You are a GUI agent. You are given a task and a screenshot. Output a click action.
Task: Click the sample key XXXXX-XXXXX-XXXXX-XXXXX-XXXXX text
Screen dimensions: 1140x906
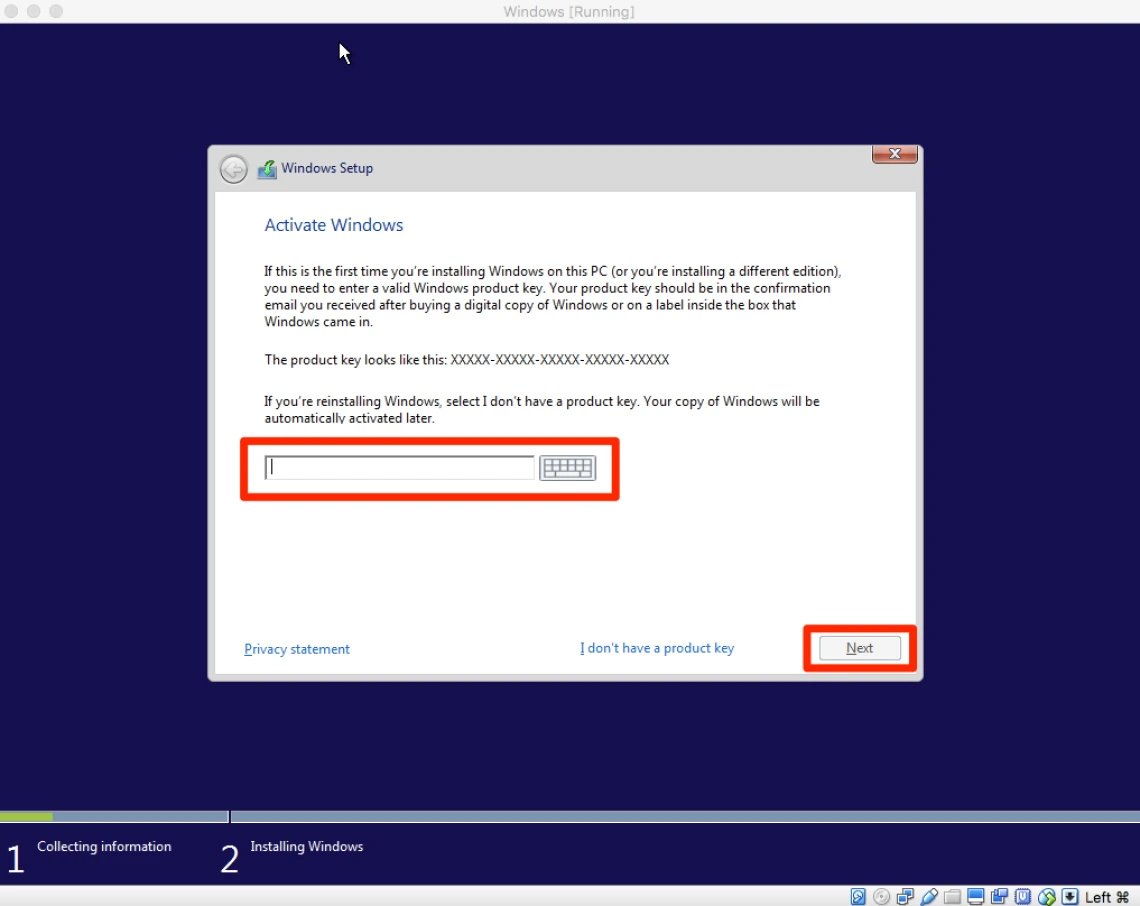click(x=560, y=359)
